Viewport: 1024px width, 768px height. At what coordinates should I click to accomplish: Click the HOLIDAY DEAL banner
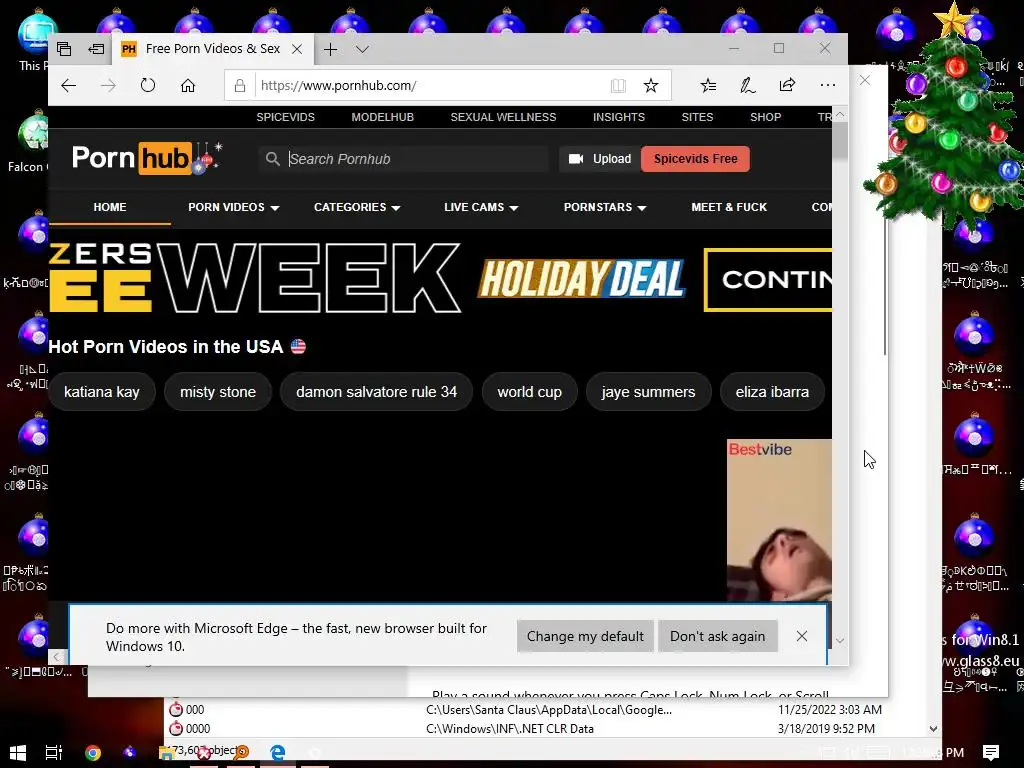pos(581,279)
